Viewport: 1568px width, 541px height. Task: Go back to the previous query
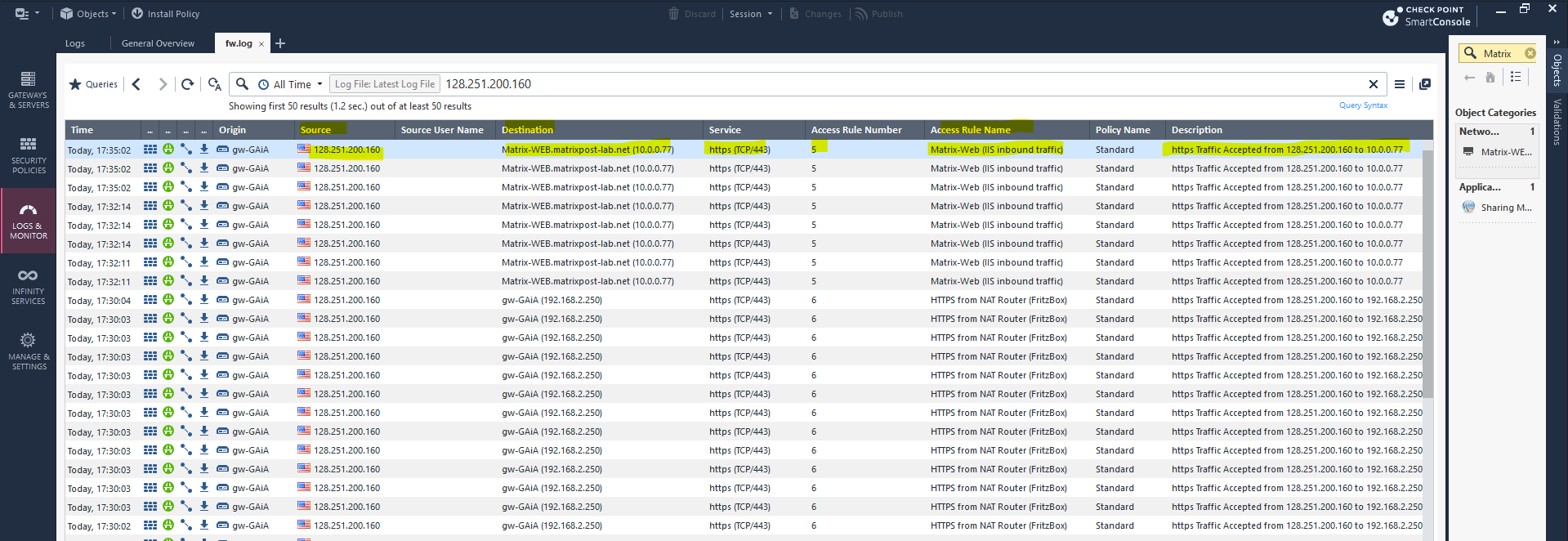pyautogui.click(x=136, y=84)
